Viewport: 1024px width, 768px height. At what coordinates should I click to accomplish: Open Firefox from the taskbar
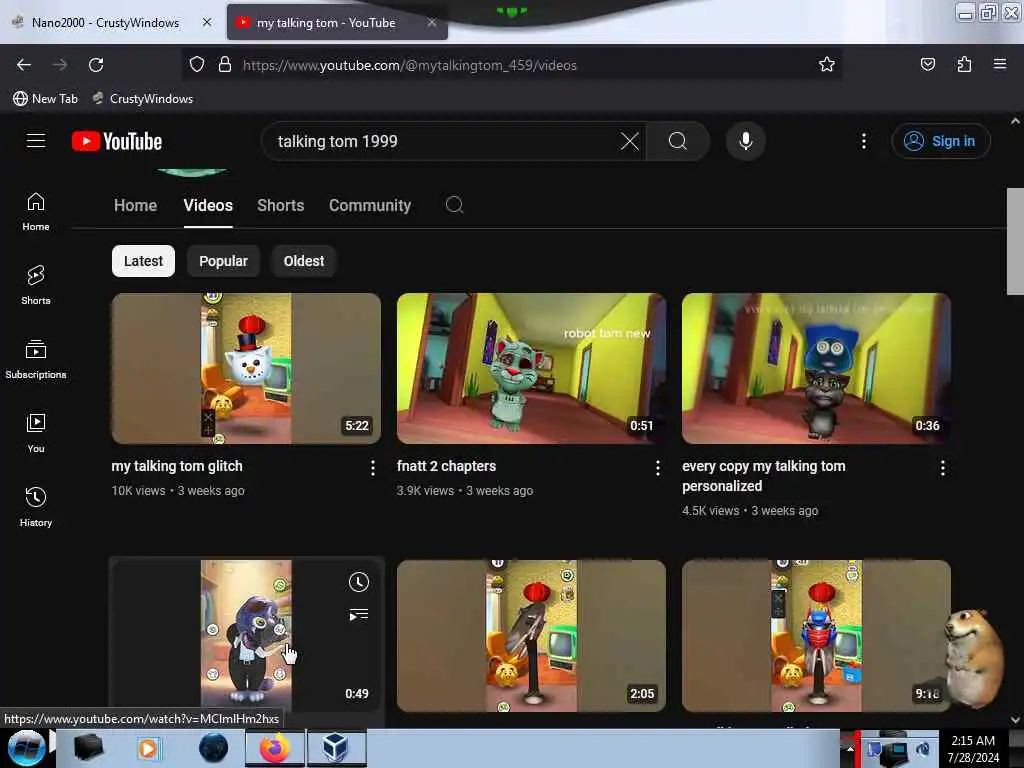[x=275, y=748]
